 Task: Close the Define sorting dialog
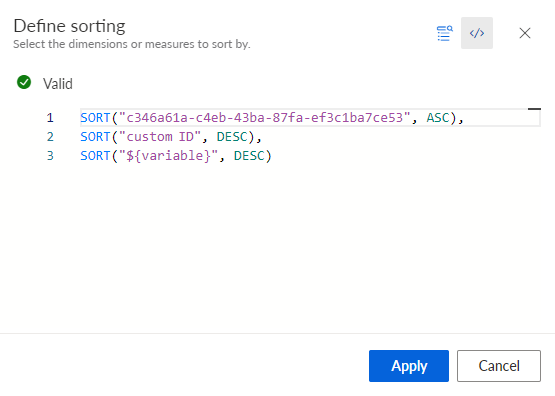[x=525, y=33]
